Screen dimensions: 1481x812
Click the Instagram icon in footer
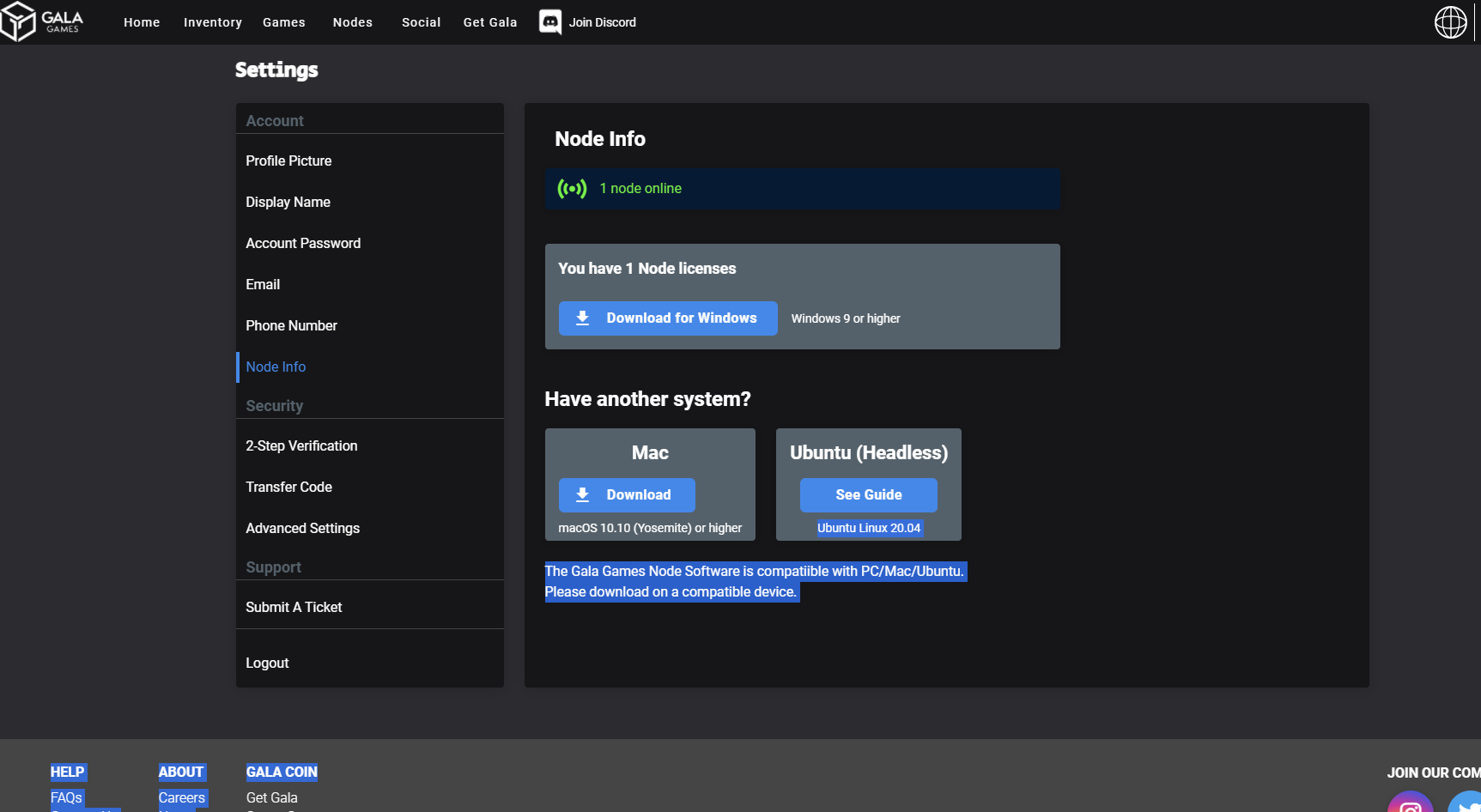[1410, 805]
